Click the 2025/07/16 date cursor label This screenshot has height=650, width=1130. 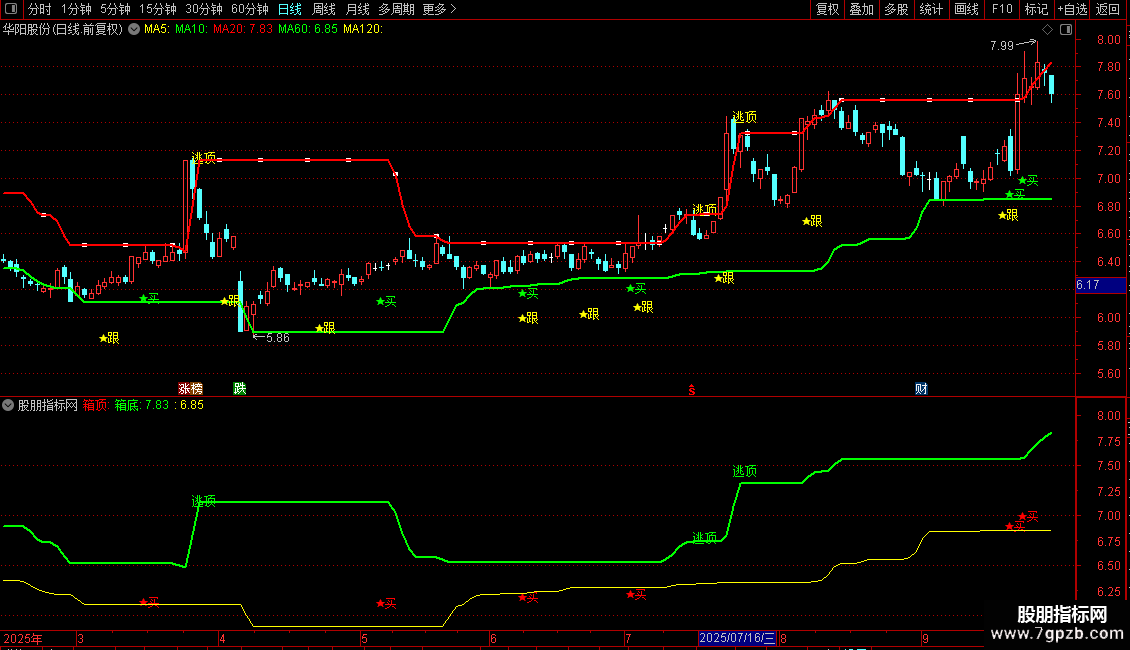[x=737, y=638]
